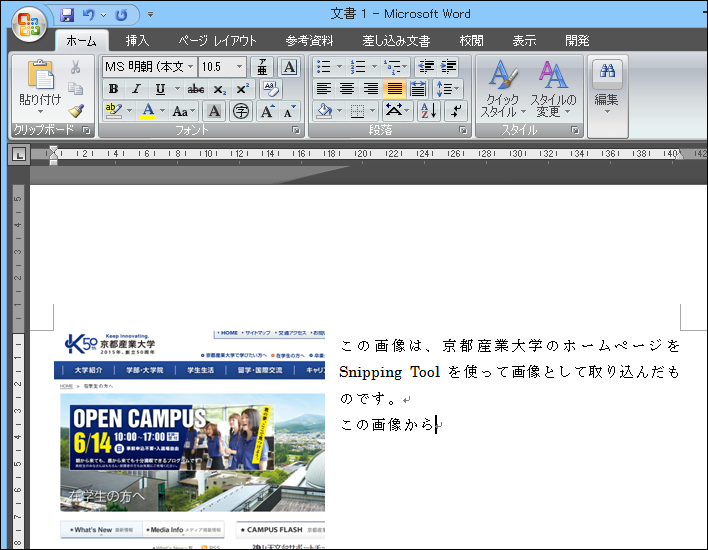Click the enclosed characters icon

coord(241,111)
